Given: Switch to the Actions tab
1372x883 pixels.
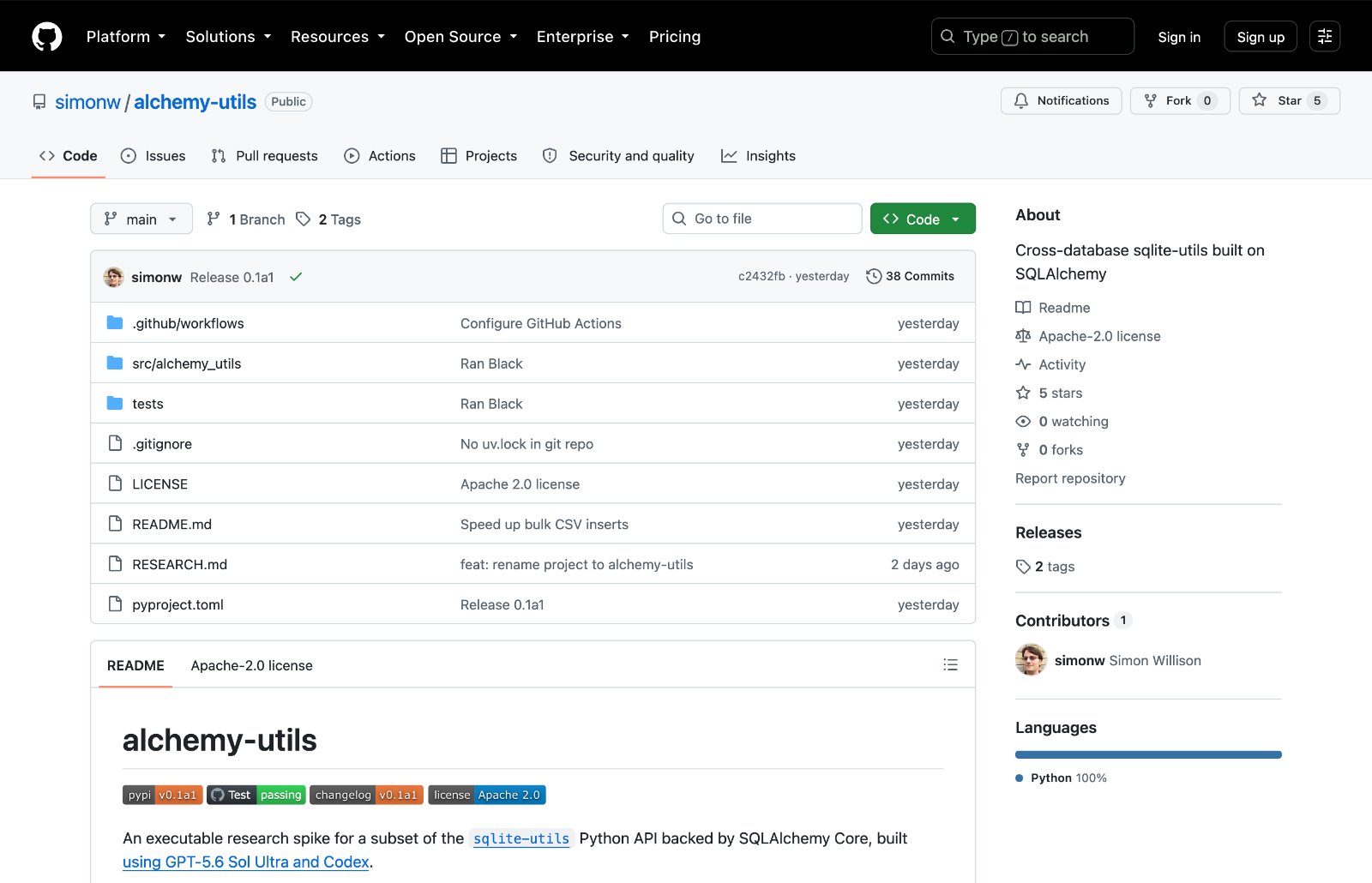Looking at the screenshot, I should pyautogui.click(x=380, y=155).
